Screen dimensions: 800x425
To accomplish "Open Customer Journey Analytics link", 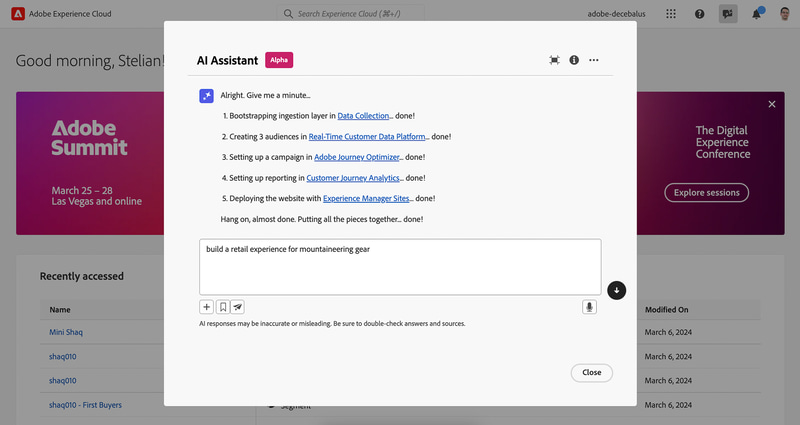I will [x=353, y=178].
